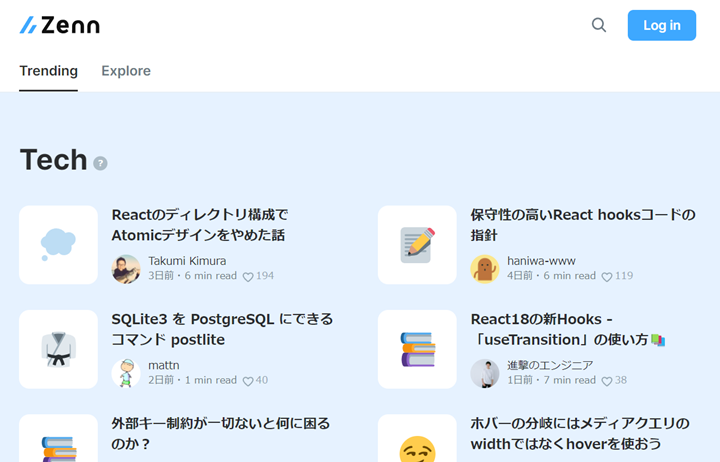The height and width of the screenshot is (462, 720).
Task: Open the smirking face emoji thumbnail
Action: coord(417,438)
